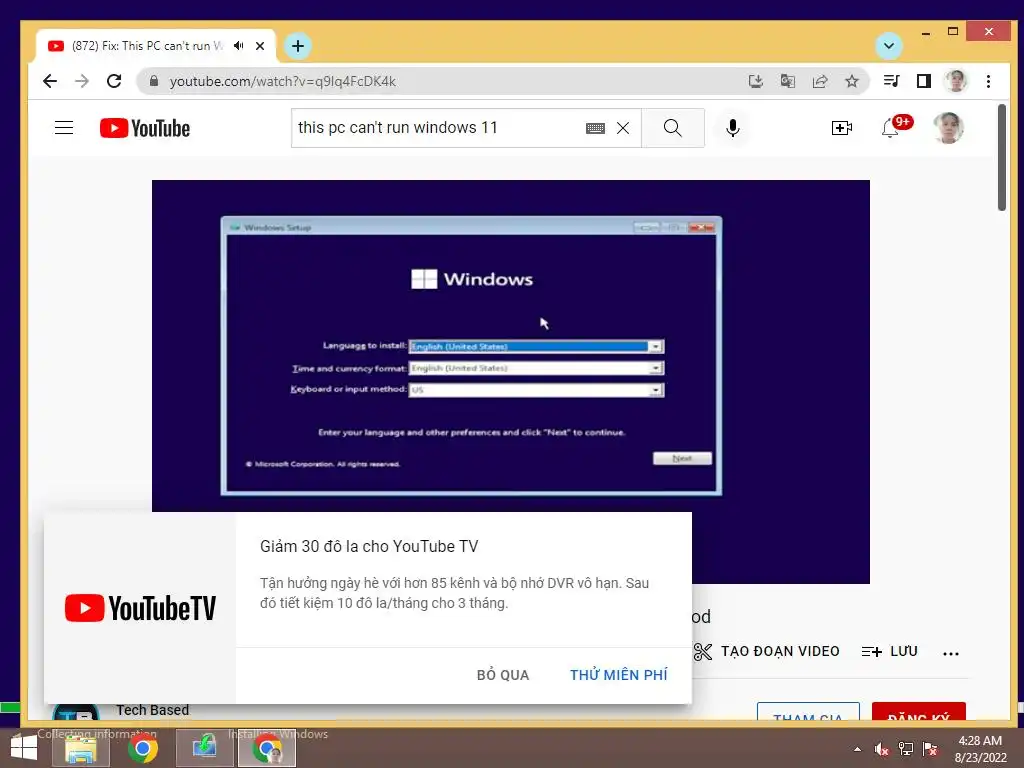The width and height of the screenshot is (1024, 768).
Task: Toggle the browser side panel
Action: tap(923, 81)
